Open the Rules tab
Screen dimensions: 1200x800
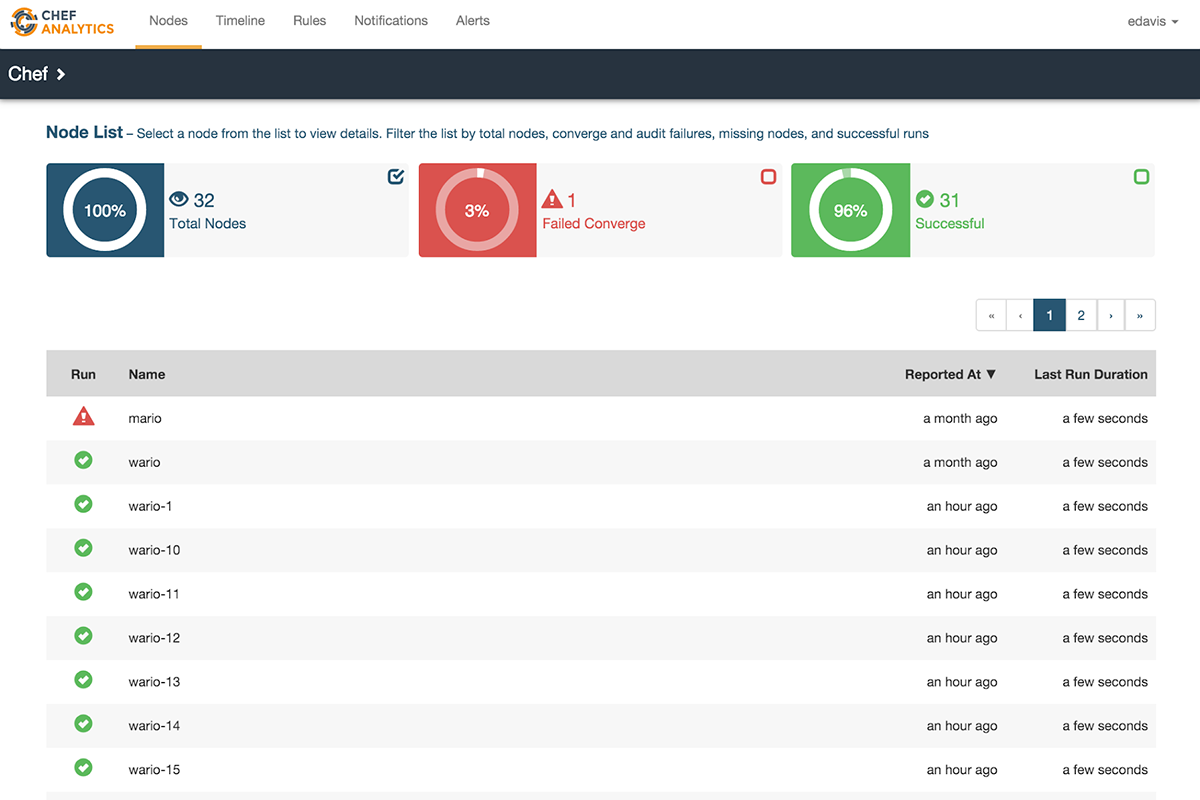[309, 21]
